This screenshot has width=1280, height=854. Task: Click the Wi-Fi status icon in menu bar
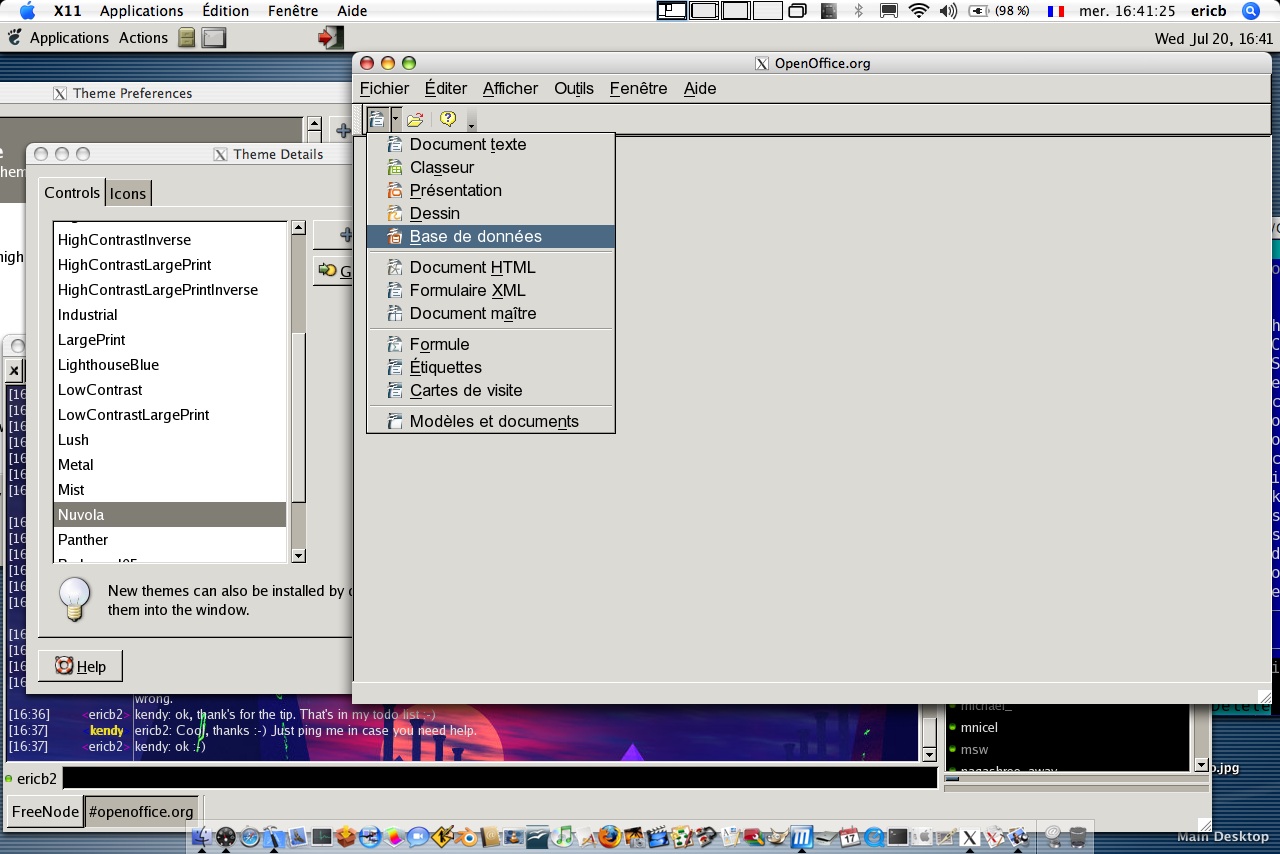point(918,11)
